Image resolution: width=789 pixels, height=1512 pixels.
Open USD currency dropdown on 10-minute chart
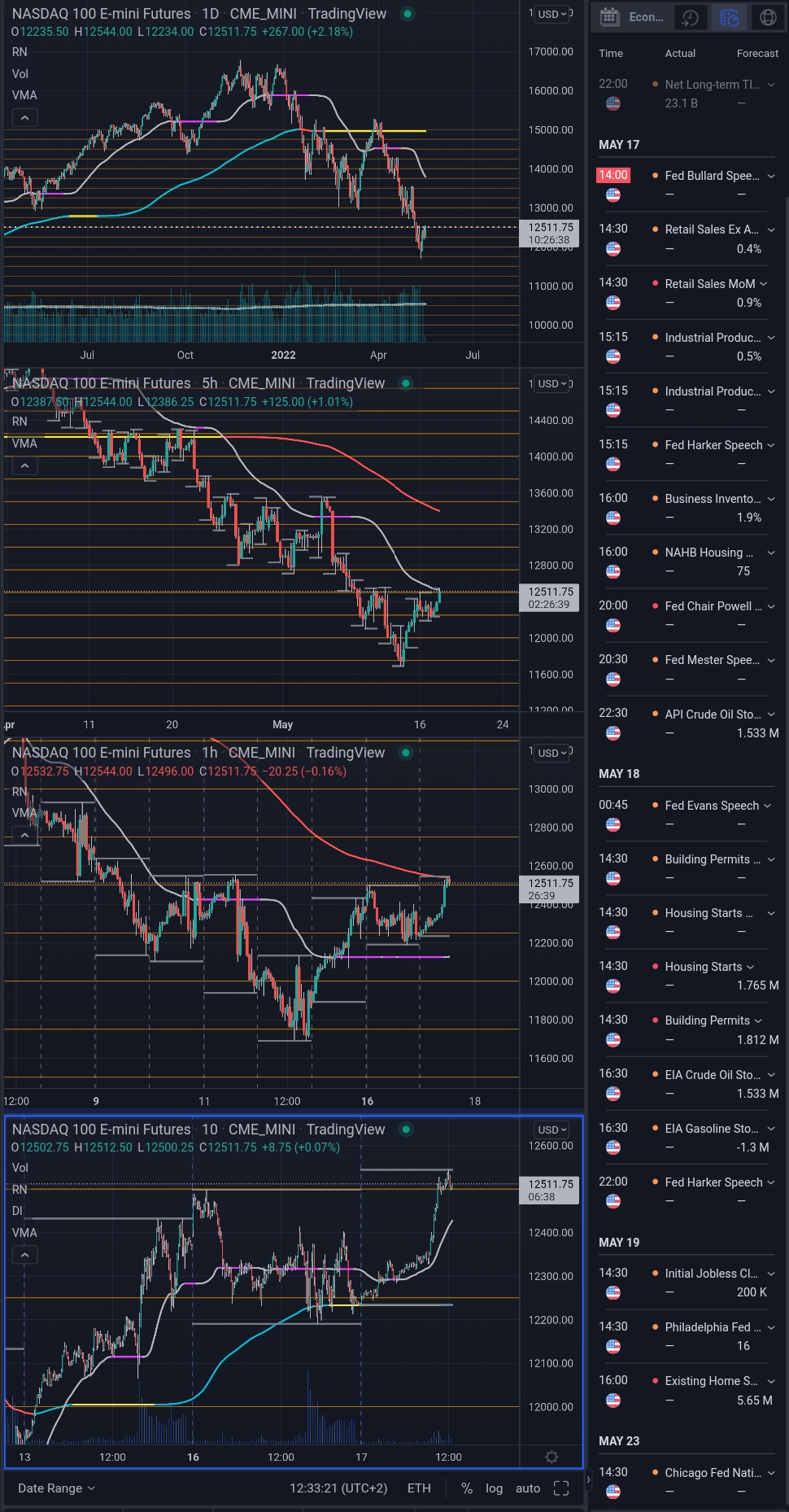pyautogui.click(x=552, y=1130)
